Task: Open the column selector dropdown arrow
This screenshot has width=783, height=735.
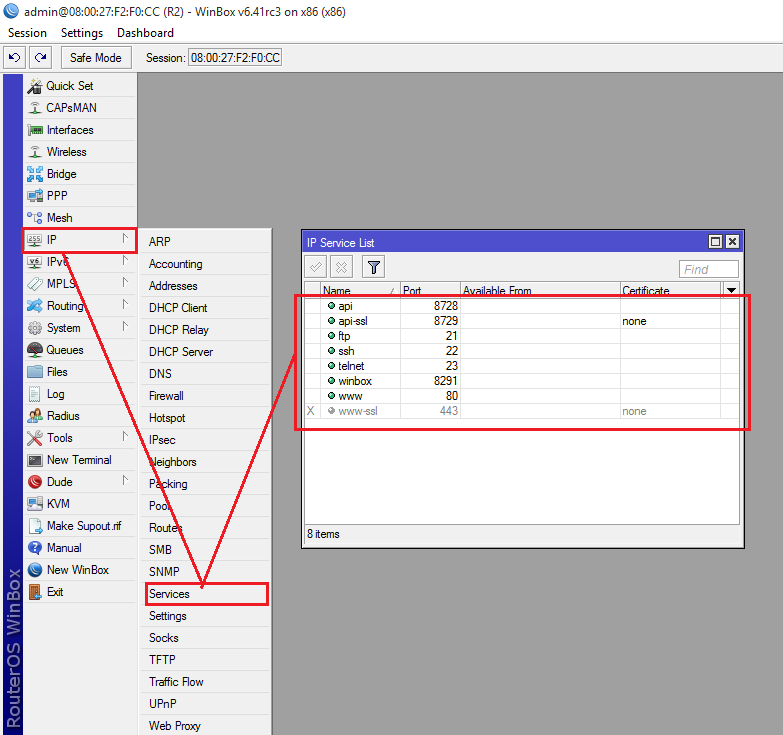Action: [731, 290]
